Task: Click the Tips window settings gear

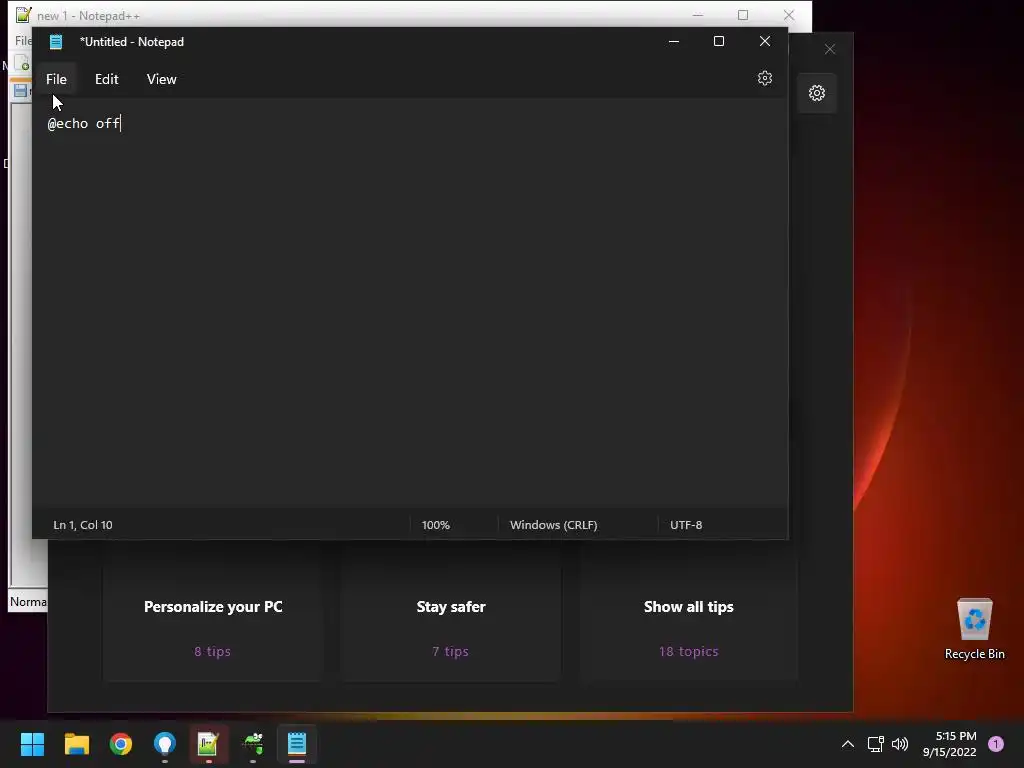Action: 816,93
